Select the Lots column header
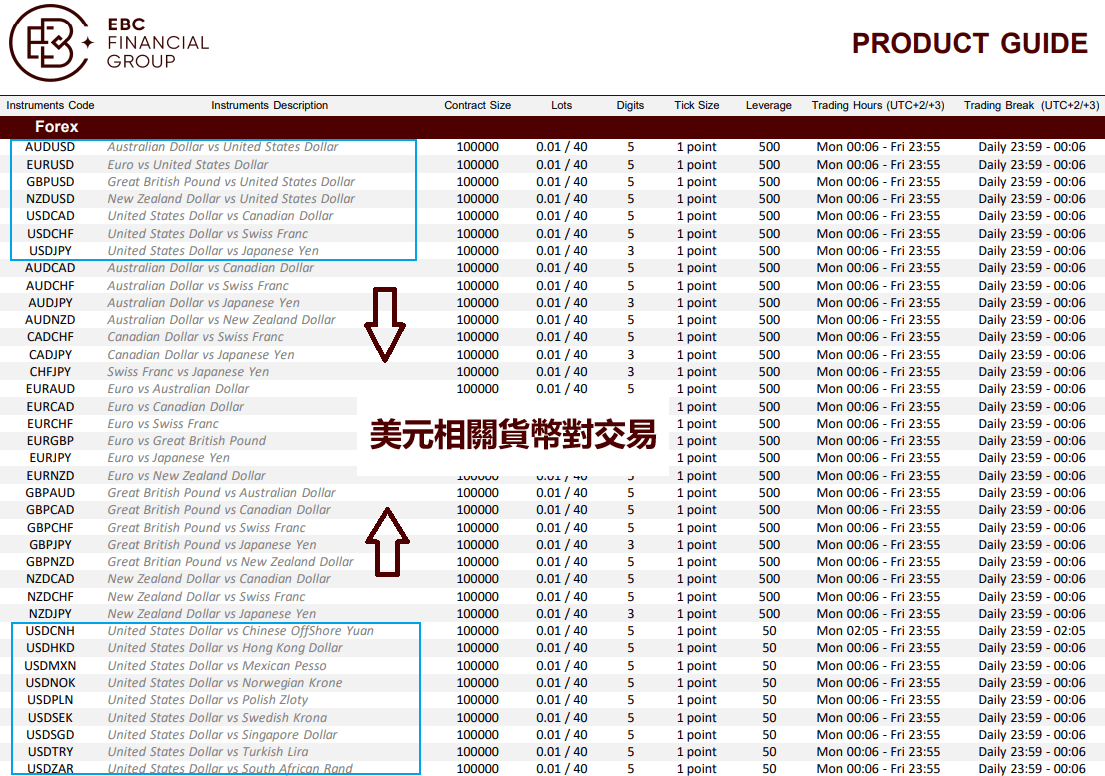 pyautogui.click(x=561, y=105)
